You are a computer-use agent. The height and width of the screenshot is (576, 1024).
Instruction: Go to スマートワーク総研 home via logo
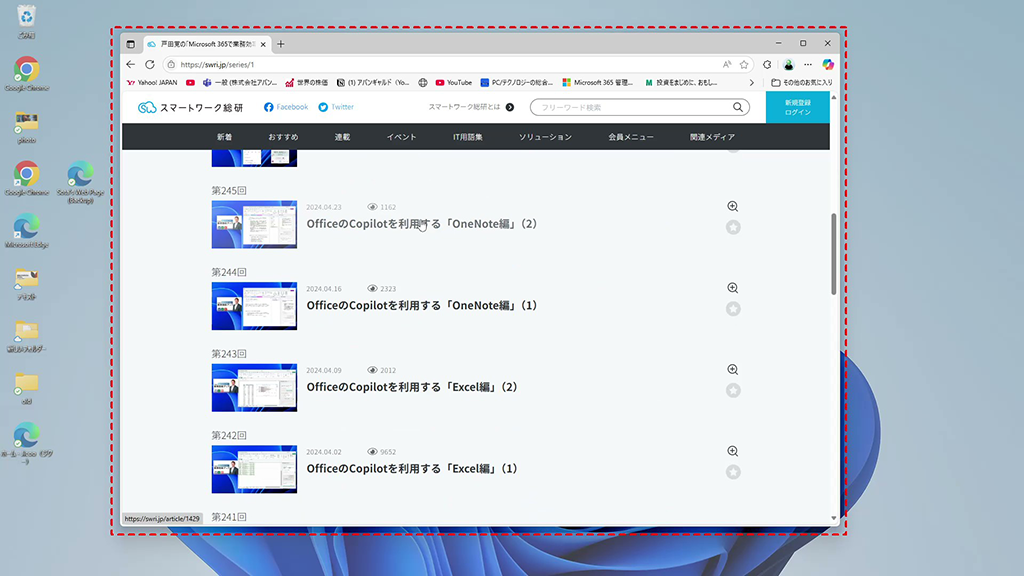[x=190, y=107]
